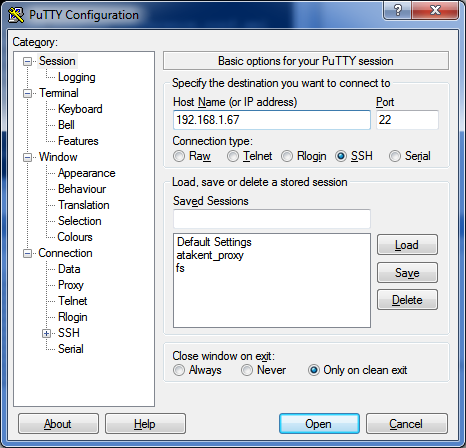Open the Colours category

click(75, 237)
